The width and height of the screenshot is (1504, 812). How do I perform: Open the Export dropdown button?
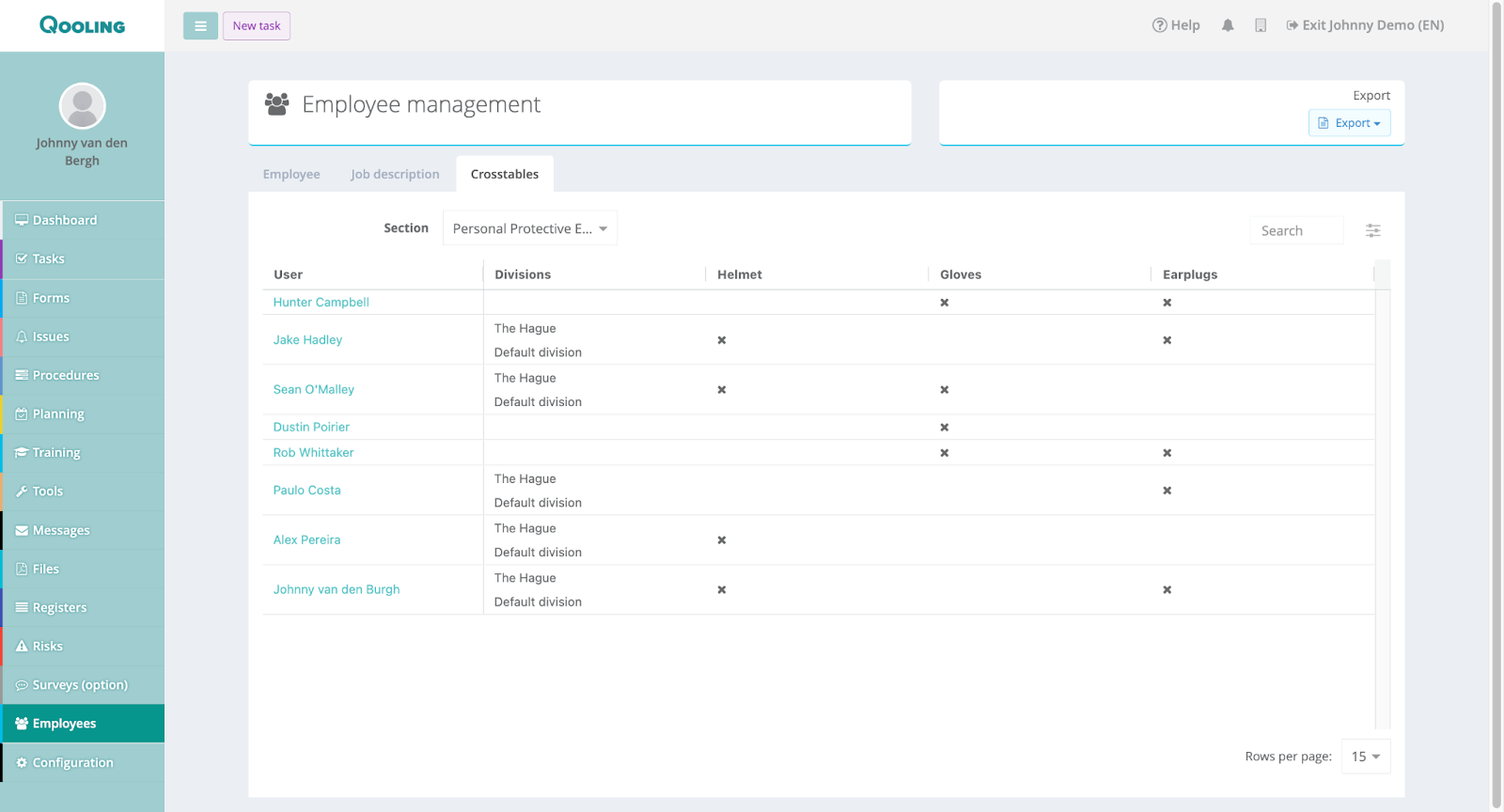1349,123
